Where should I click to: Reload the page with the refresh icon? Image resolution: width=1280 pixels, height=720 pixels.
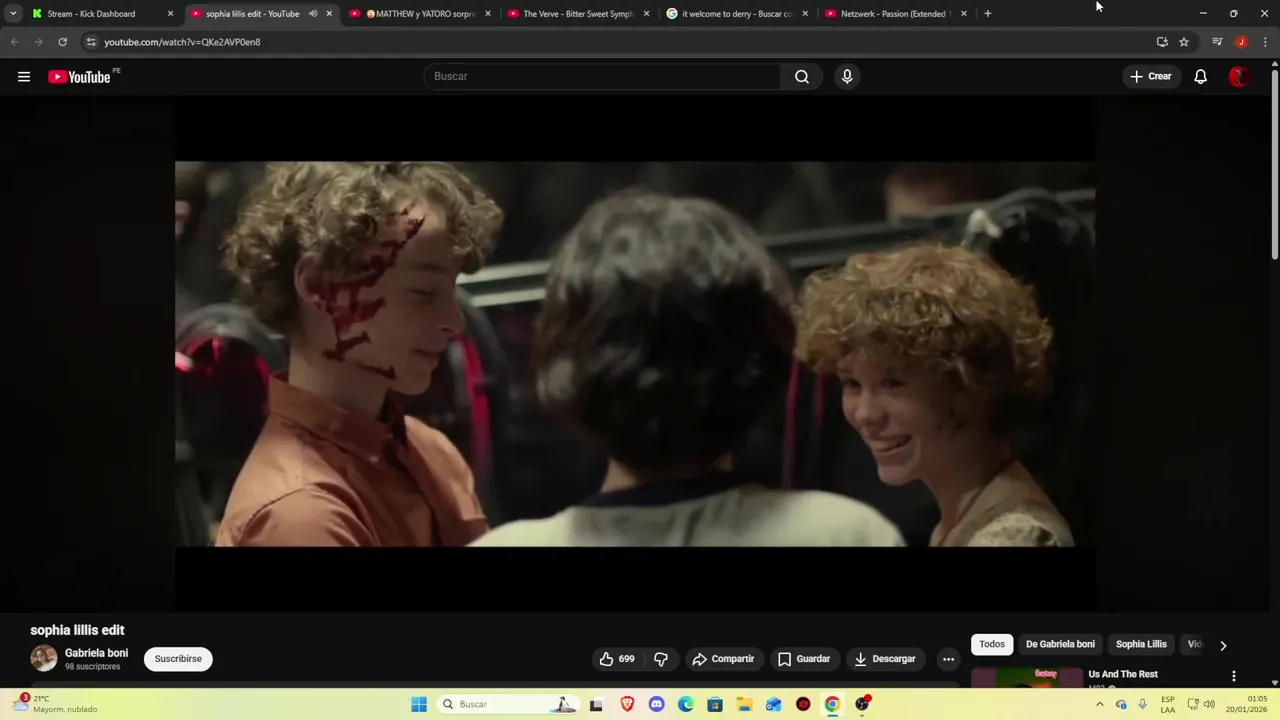(62, 42)
